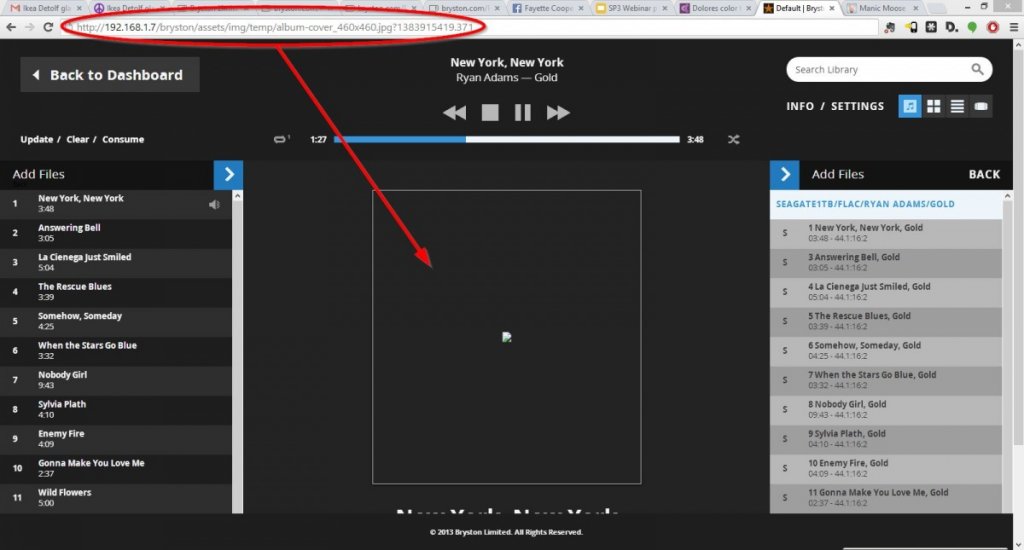Viewport: 1024px width, 550px height.
Task: Click the search magnifier icon
Action: (x=977, y=69)
